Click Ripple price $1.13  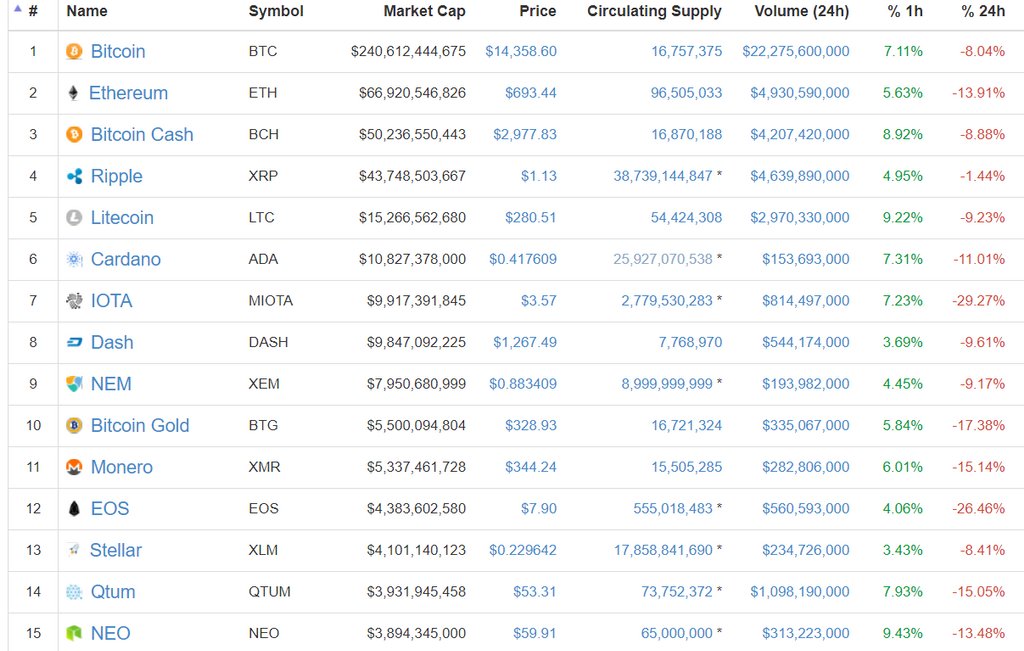539,176
